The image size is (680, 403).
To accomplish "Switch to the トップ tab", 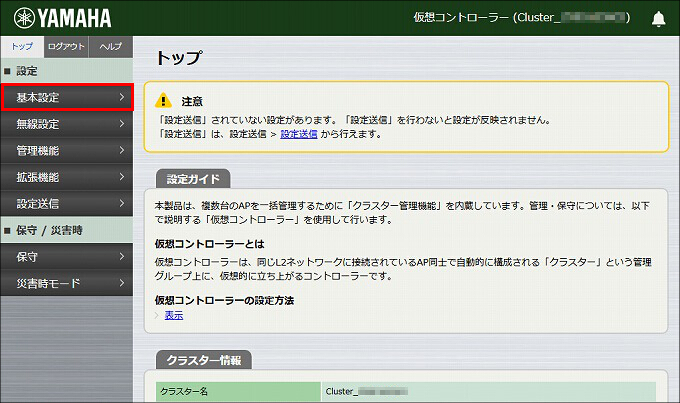I will 22,46.
